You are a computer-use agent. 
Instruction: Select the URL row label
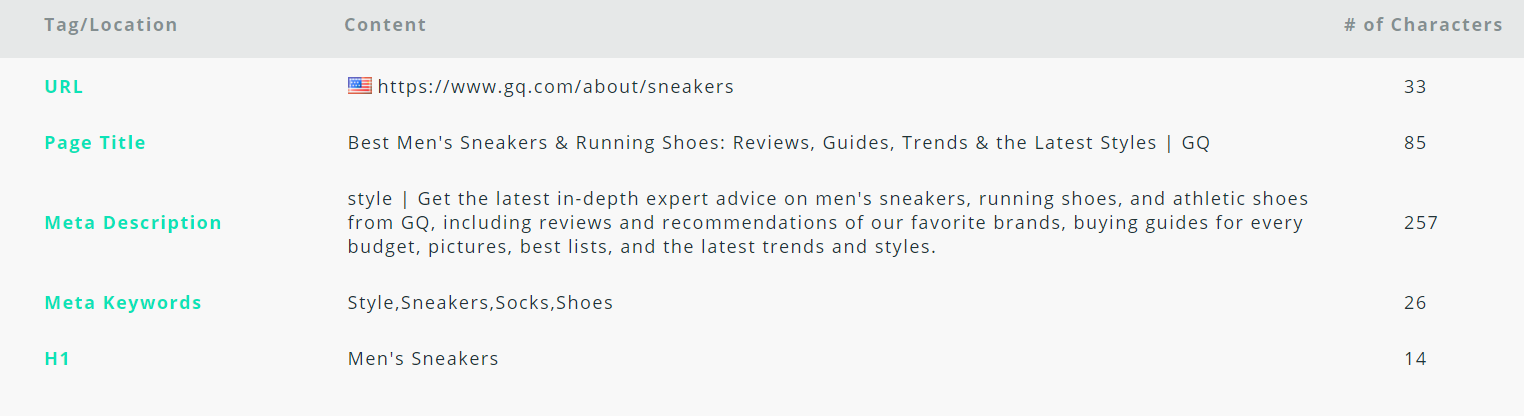[64, 87]
